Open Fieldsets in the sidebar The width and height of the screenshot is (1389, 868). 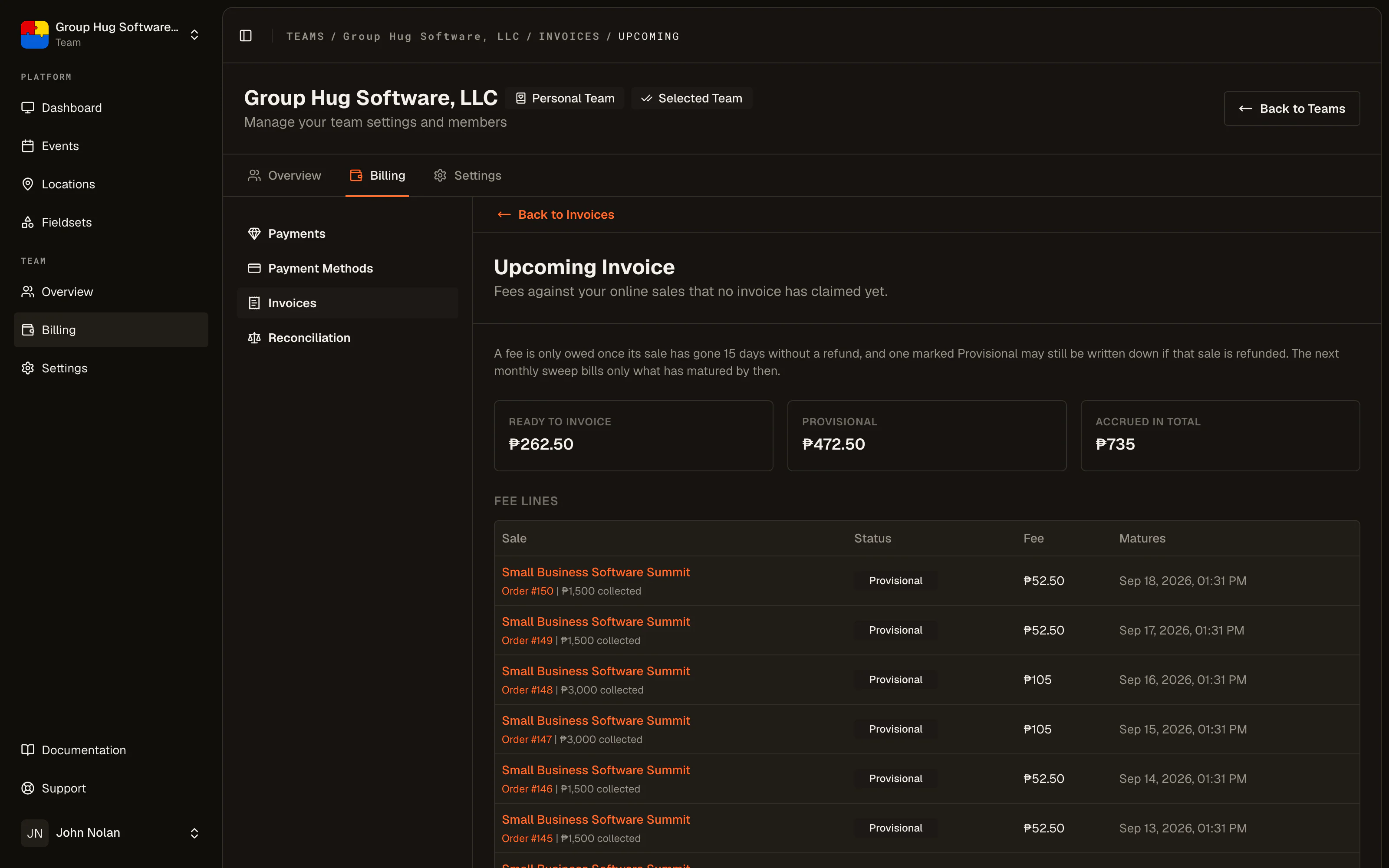click(111, 222)
